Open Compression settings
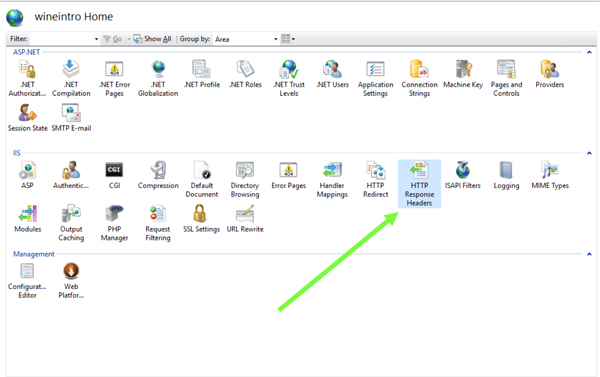This screenshot has height=377, width=600. coord(158,175)
